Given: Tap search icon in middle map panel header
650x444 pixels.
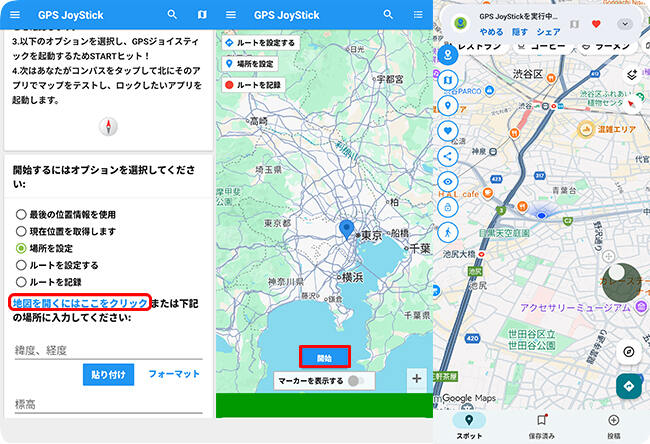Looking at the screenshot, I should click(388, 15).
